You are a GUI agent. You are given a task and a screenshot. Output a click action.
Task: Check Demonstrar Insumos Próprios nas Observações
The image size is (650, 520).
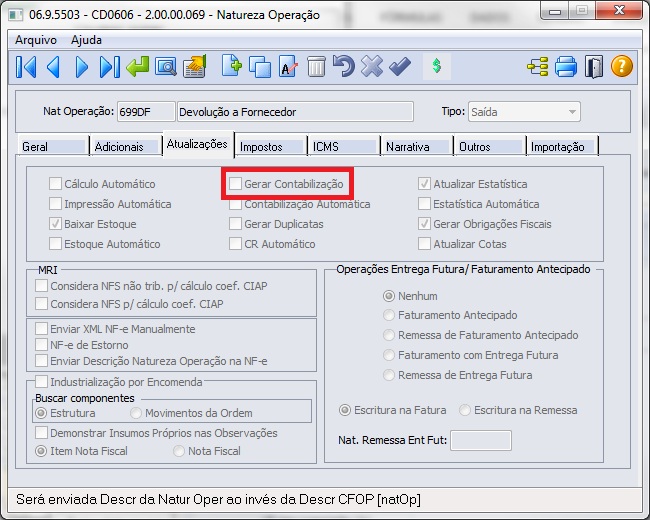pyautogui.click(x=41, y=433)
